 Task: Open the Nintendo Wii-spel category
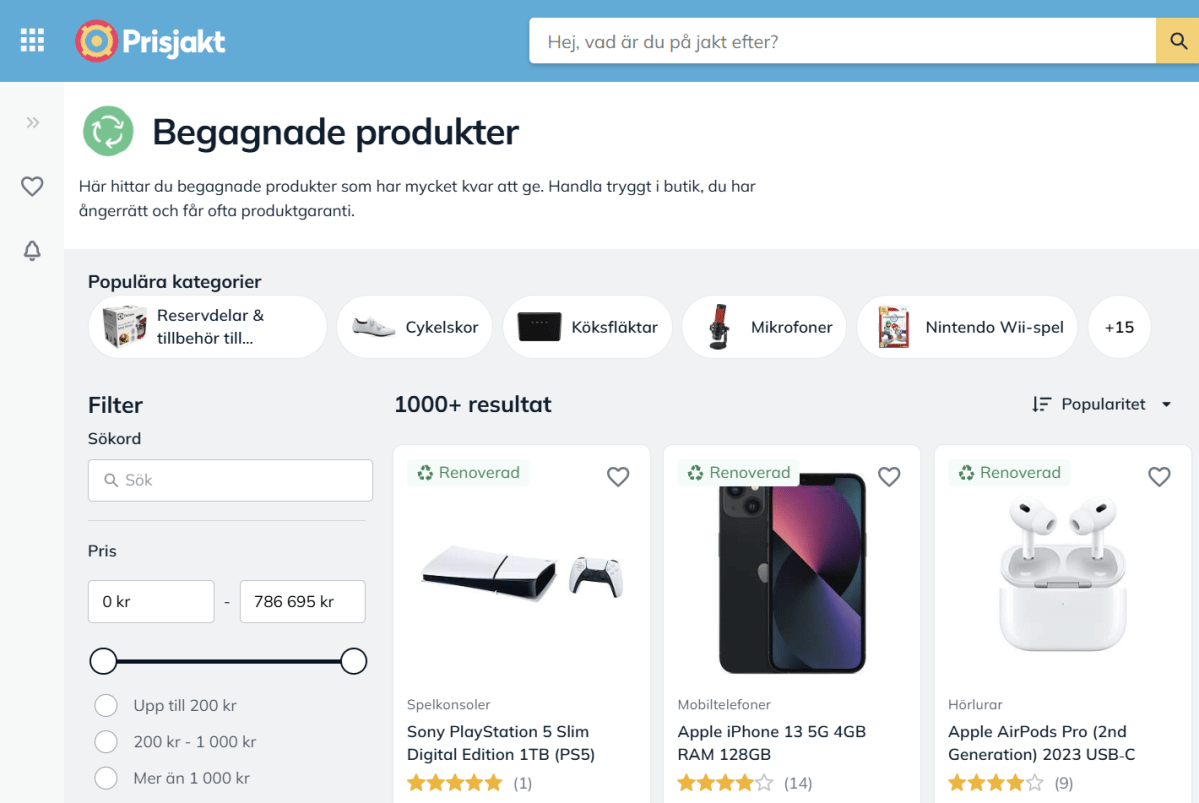967,327
